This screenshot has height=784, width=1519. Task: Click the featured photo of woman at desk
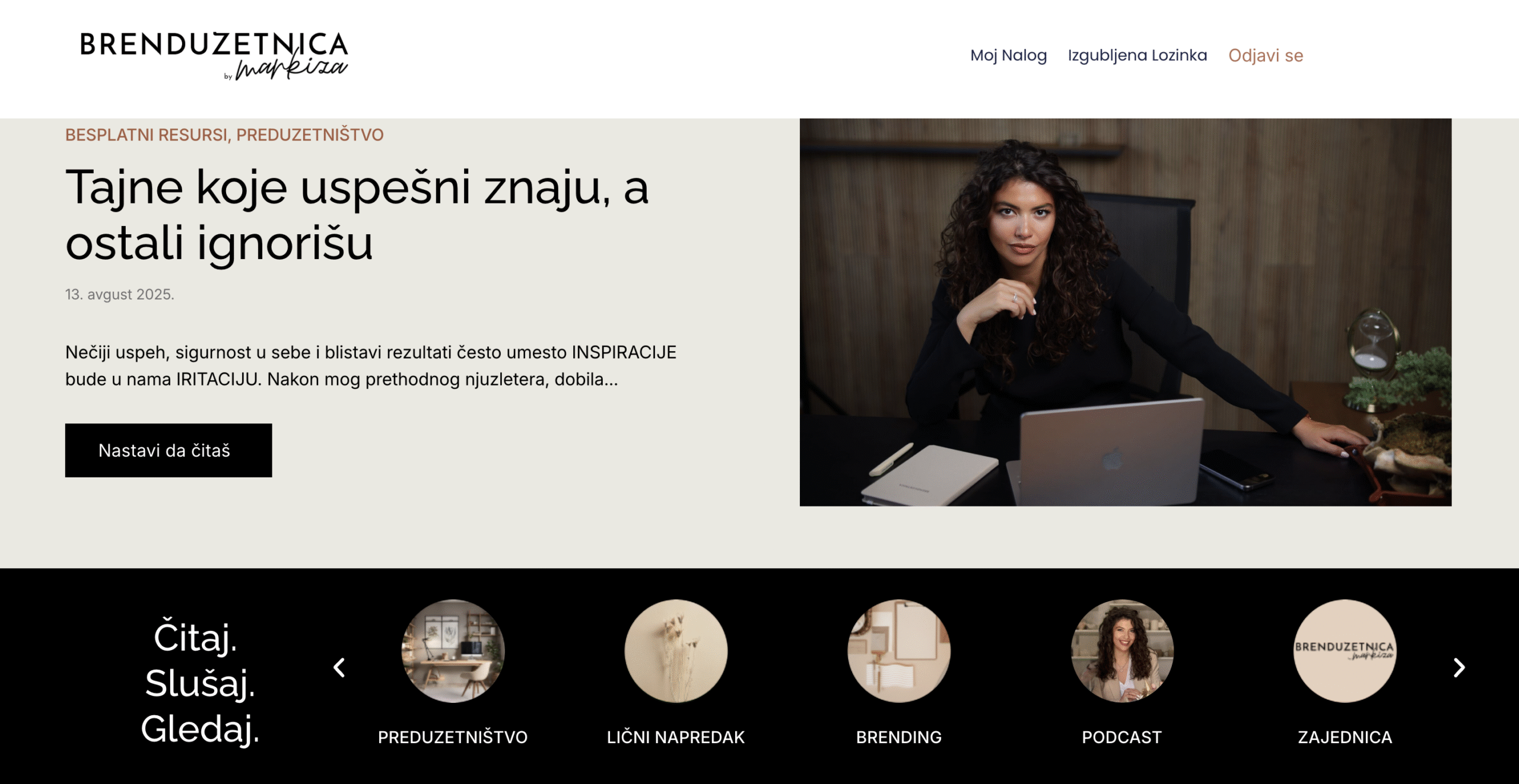point(1126,312)
